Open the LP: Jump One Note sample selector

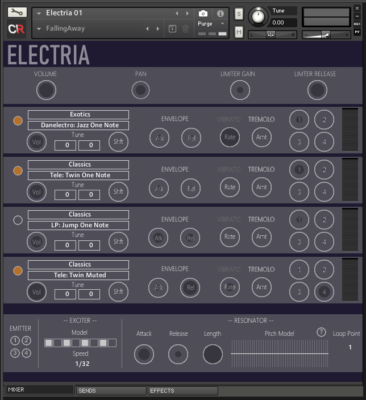78,225
